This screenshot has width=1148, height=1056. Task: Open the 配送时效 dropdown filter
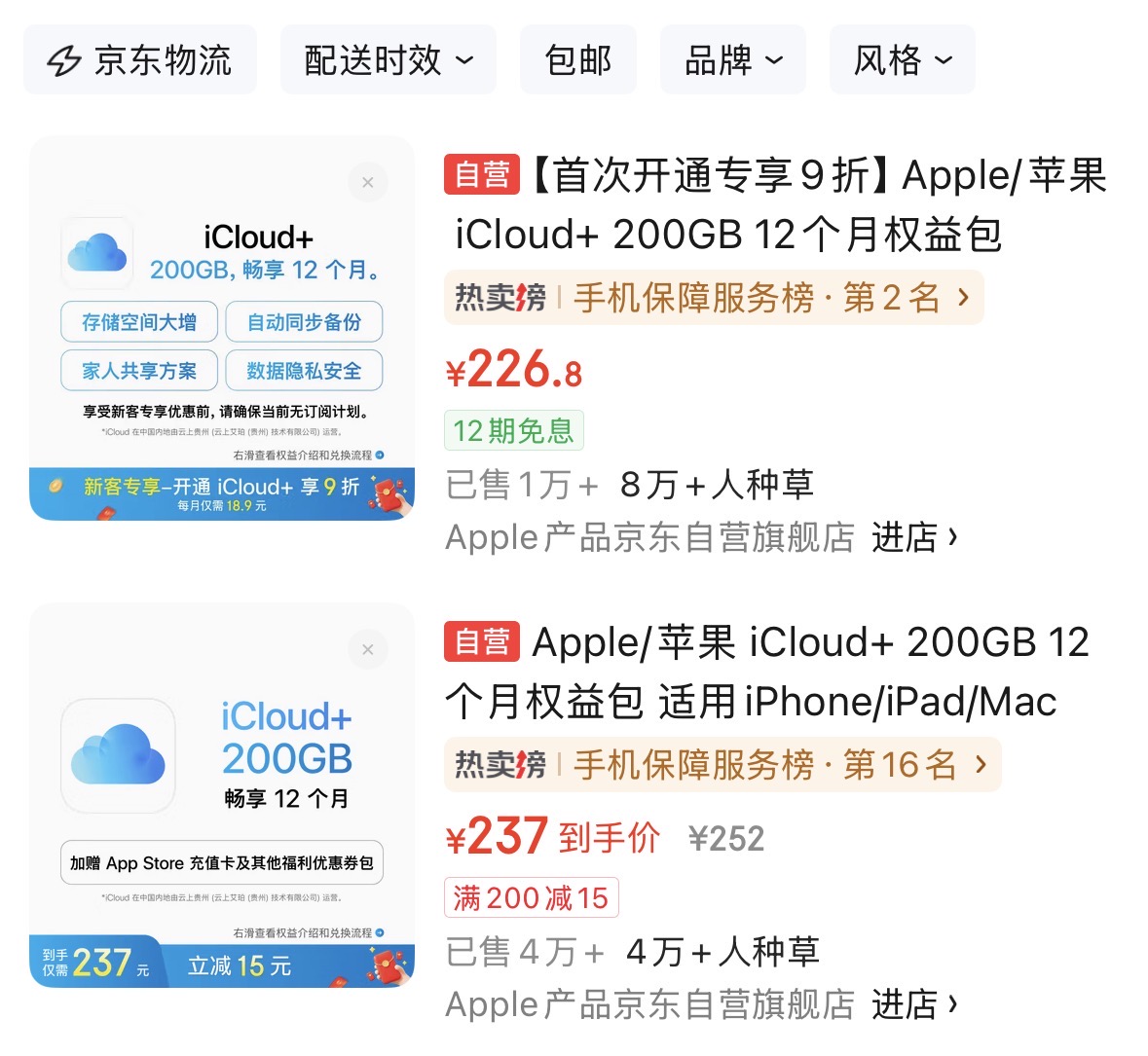pos(389,60)
